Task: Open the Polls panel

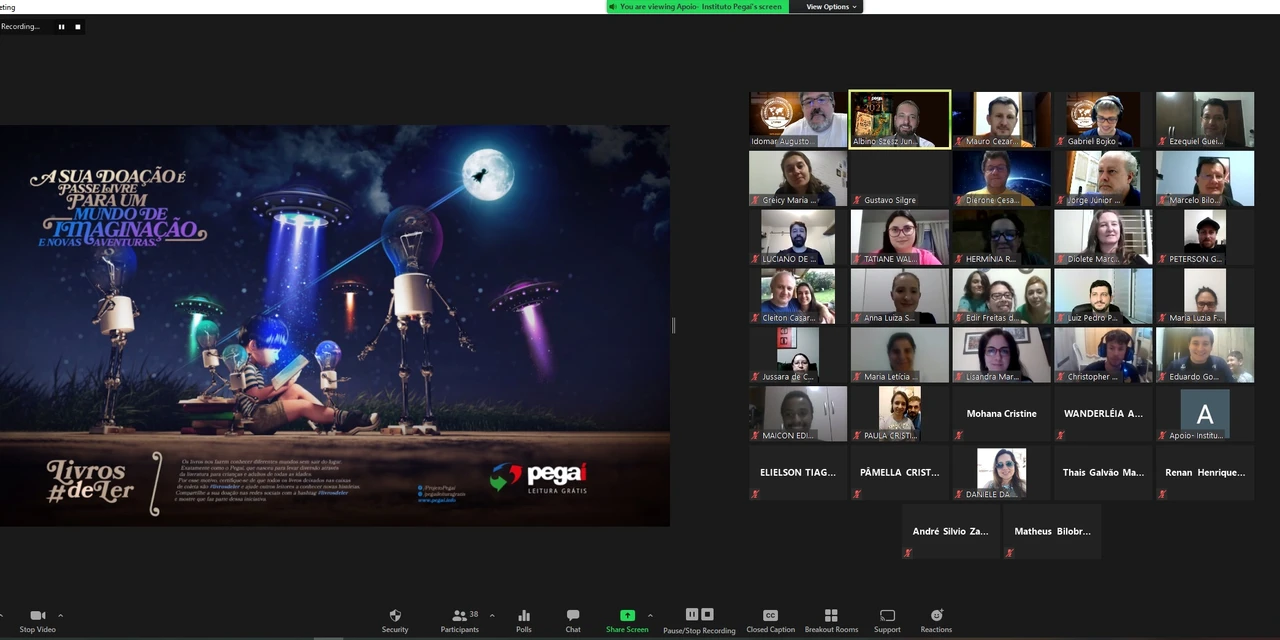Action: pyautogui.click(x=523, y=620)
